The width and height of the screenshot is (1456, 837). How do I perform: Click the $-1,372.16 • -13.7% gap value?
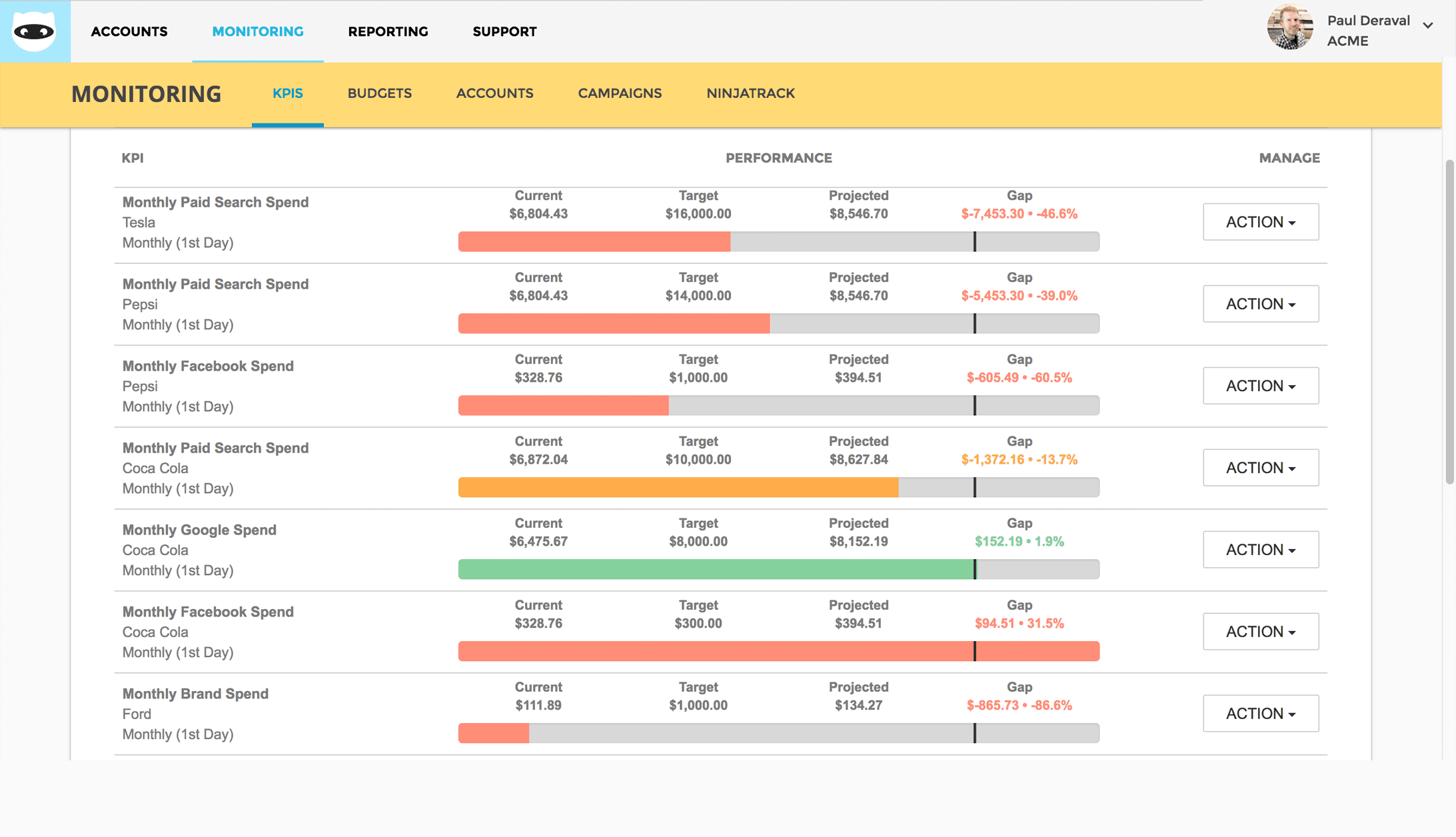1019,460
